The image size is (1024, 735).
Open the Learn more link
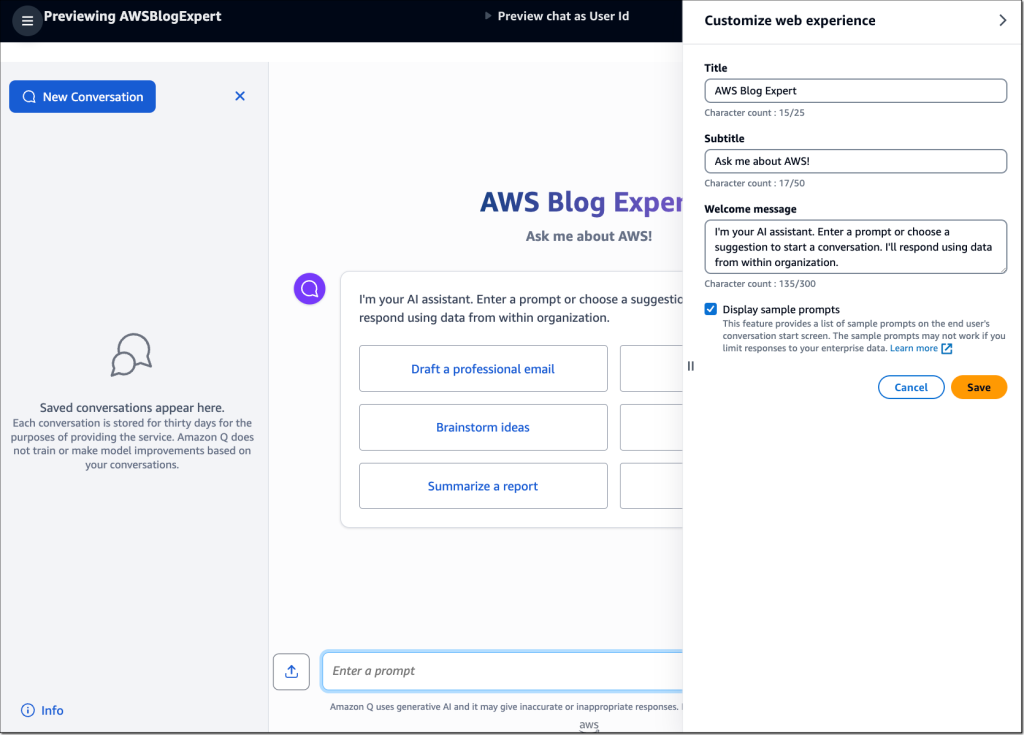pos(912,348)
